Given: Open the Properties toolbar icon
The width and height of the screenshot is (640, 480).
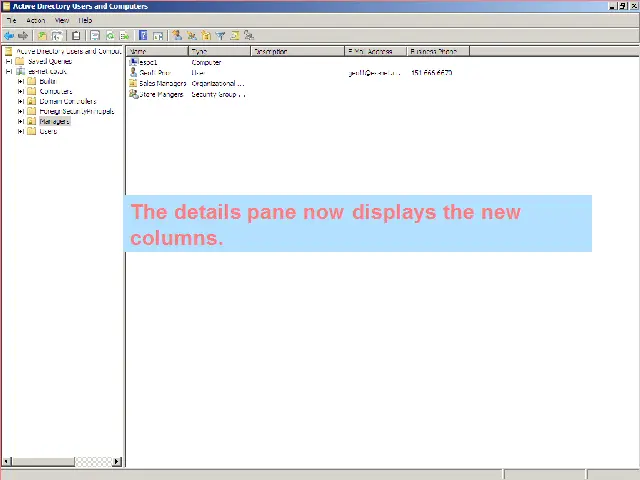Looking at the screenshot, I should click(x=95, y=36).
